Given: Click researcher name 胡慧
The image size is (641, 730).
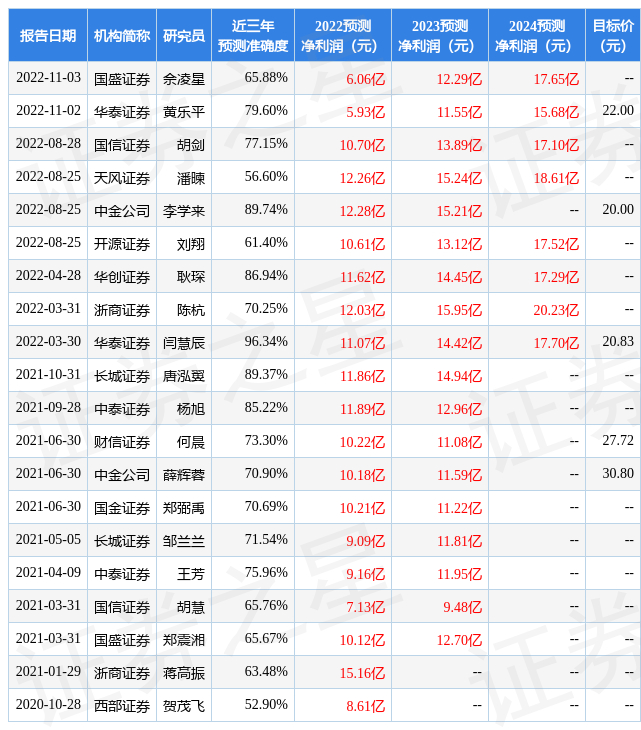Looking at the screenshot, I should (x=191, y=607).
